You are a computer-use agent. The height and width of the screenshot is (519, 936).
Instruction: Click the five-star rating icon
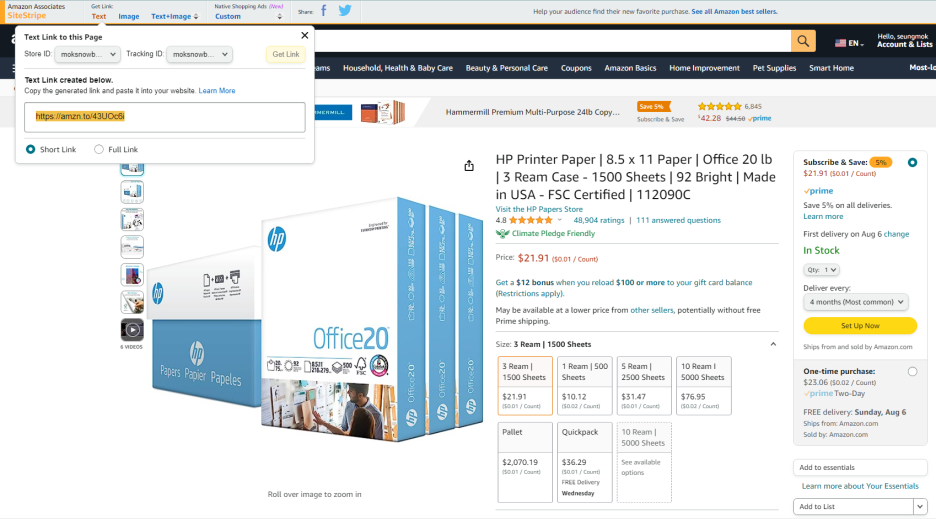(531, 220)
